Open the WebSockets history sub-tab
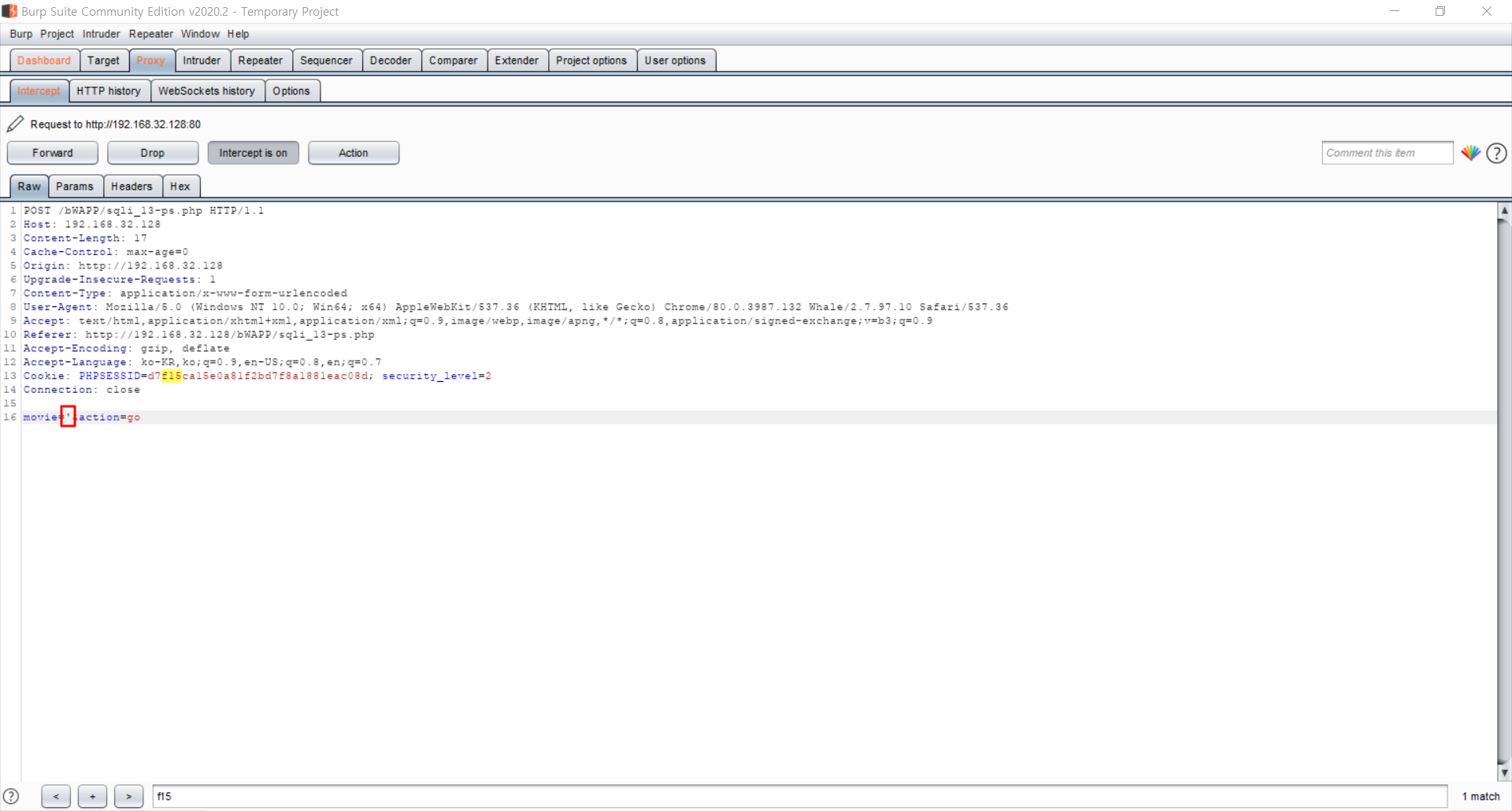Image resolution: width=1512 pixels, height=811 pixels. tap(206, 91)
